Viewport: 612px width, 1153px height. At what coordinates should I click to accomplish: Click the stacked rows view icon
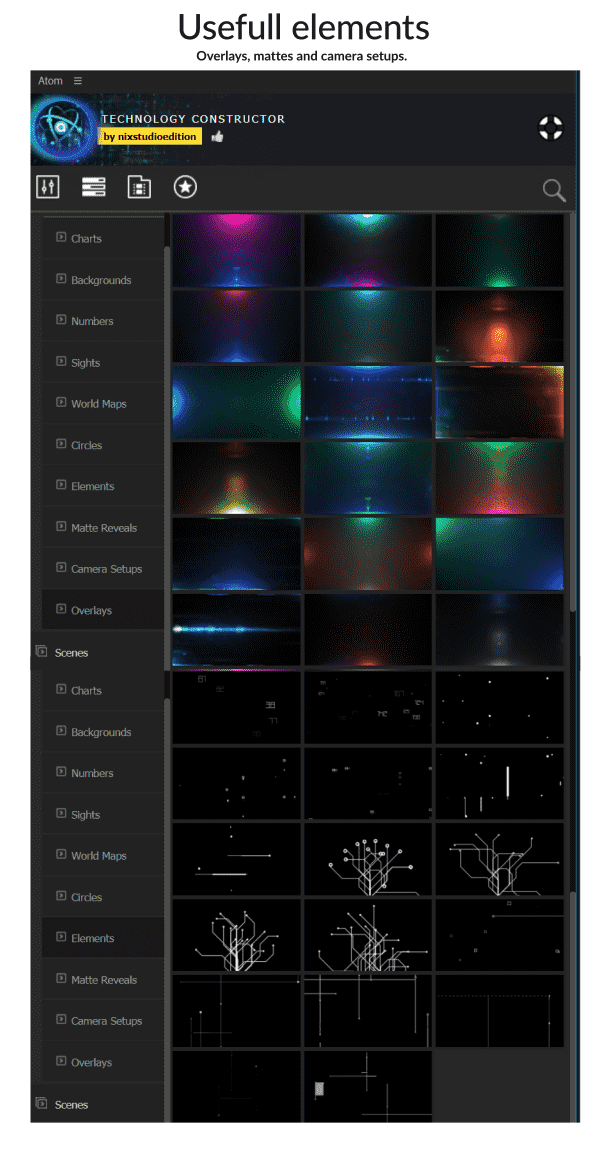click(x=94, y=187)
